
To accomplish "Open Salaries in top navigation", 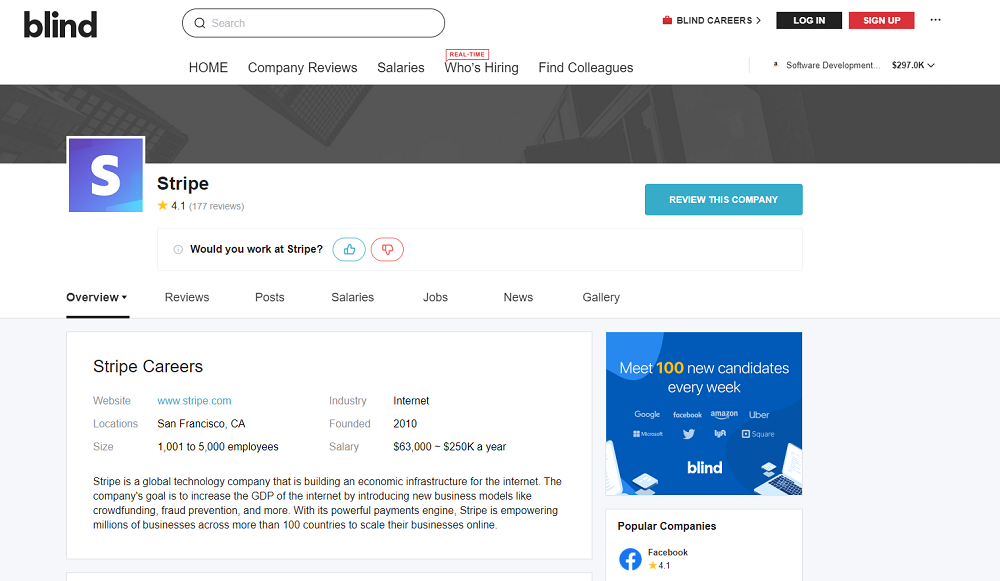I will (x=401, y=68).
